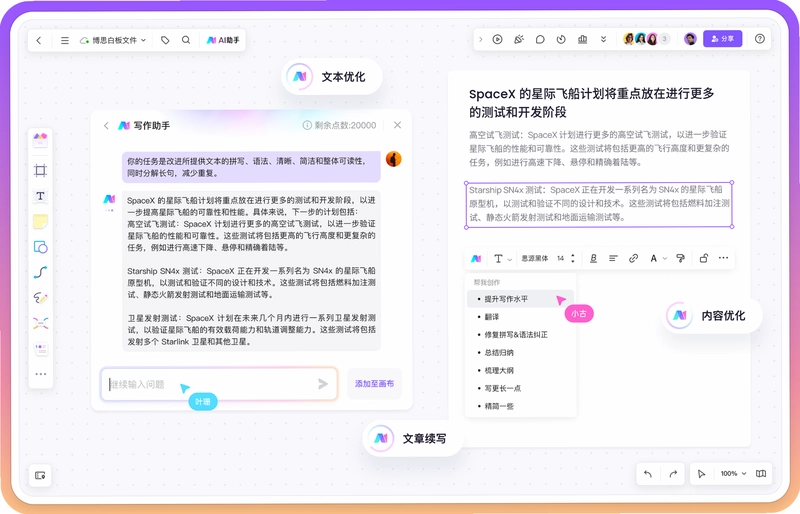
Task: Activate the format painter
Action: click(x=680, y=258)
